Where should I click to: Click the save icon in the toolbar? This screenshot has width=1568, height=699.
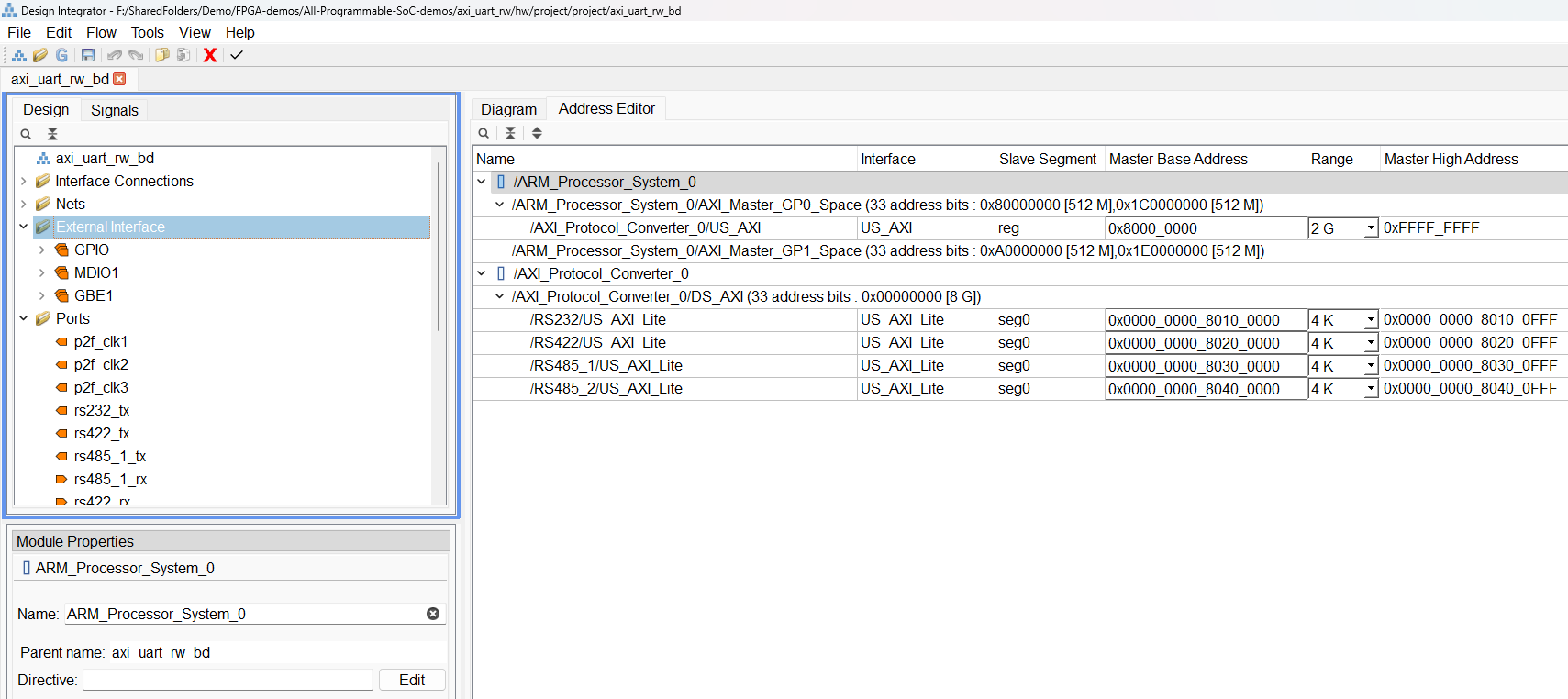(88, 55)
